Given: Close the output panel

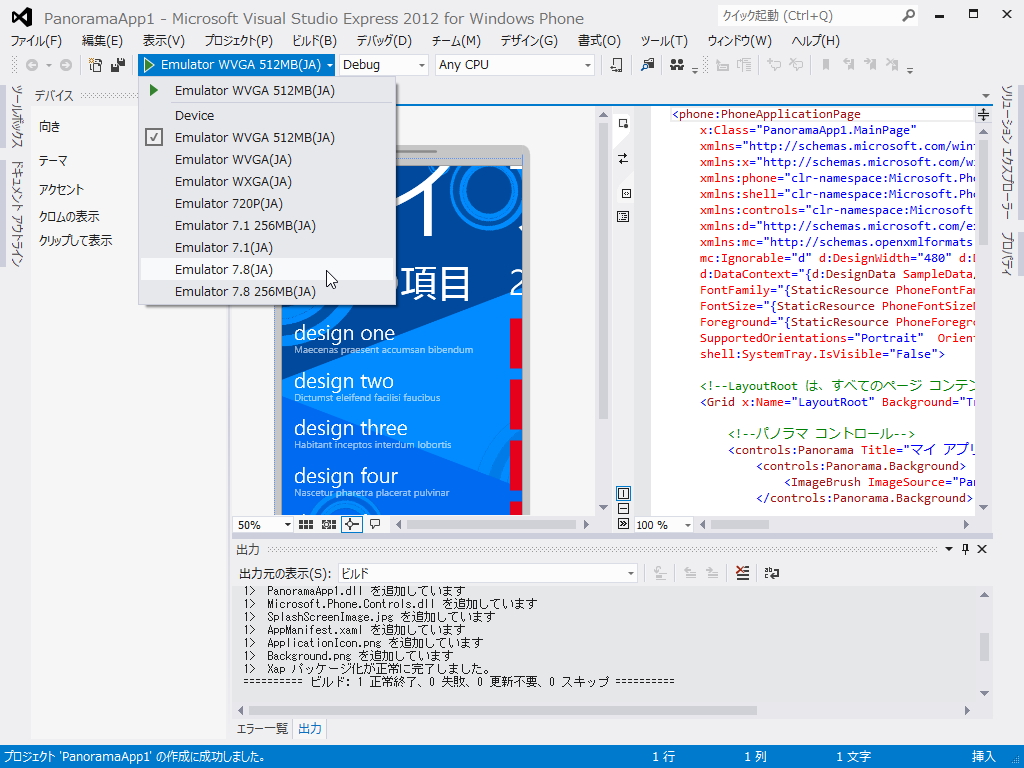Looking at the screenshot, I should (x=982, y=549).
